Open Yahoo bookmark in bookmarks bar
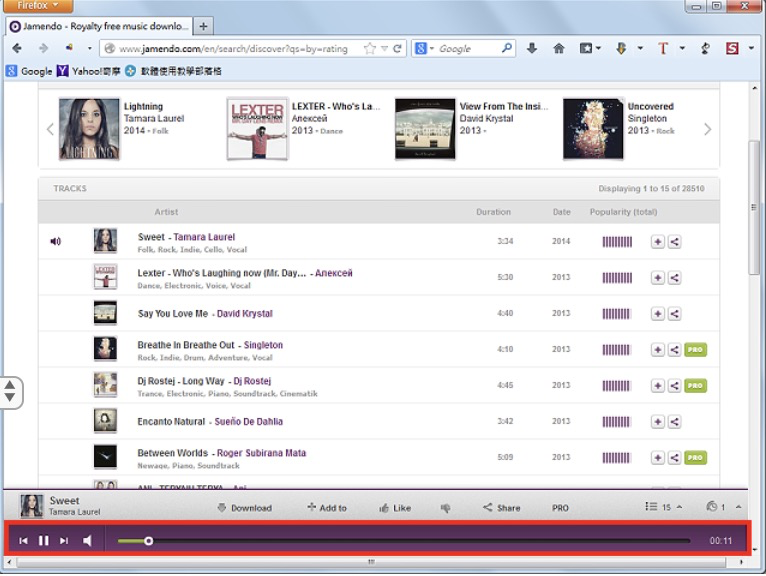The image size is (766, 576). coord(89,71)
